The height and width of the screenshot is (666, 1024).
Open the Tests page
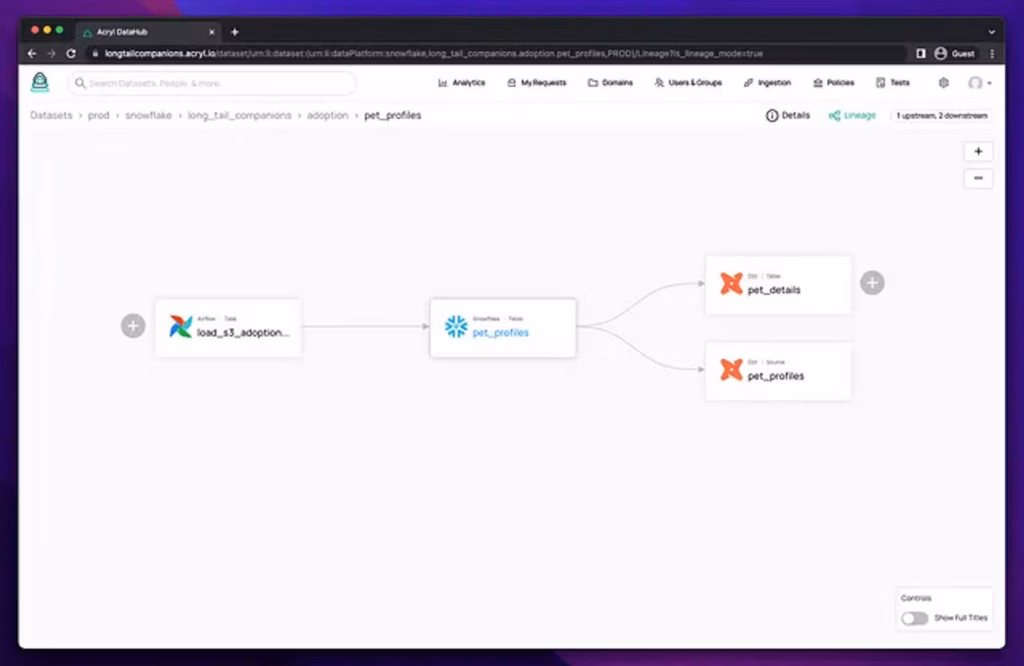[x=893, y=83]
